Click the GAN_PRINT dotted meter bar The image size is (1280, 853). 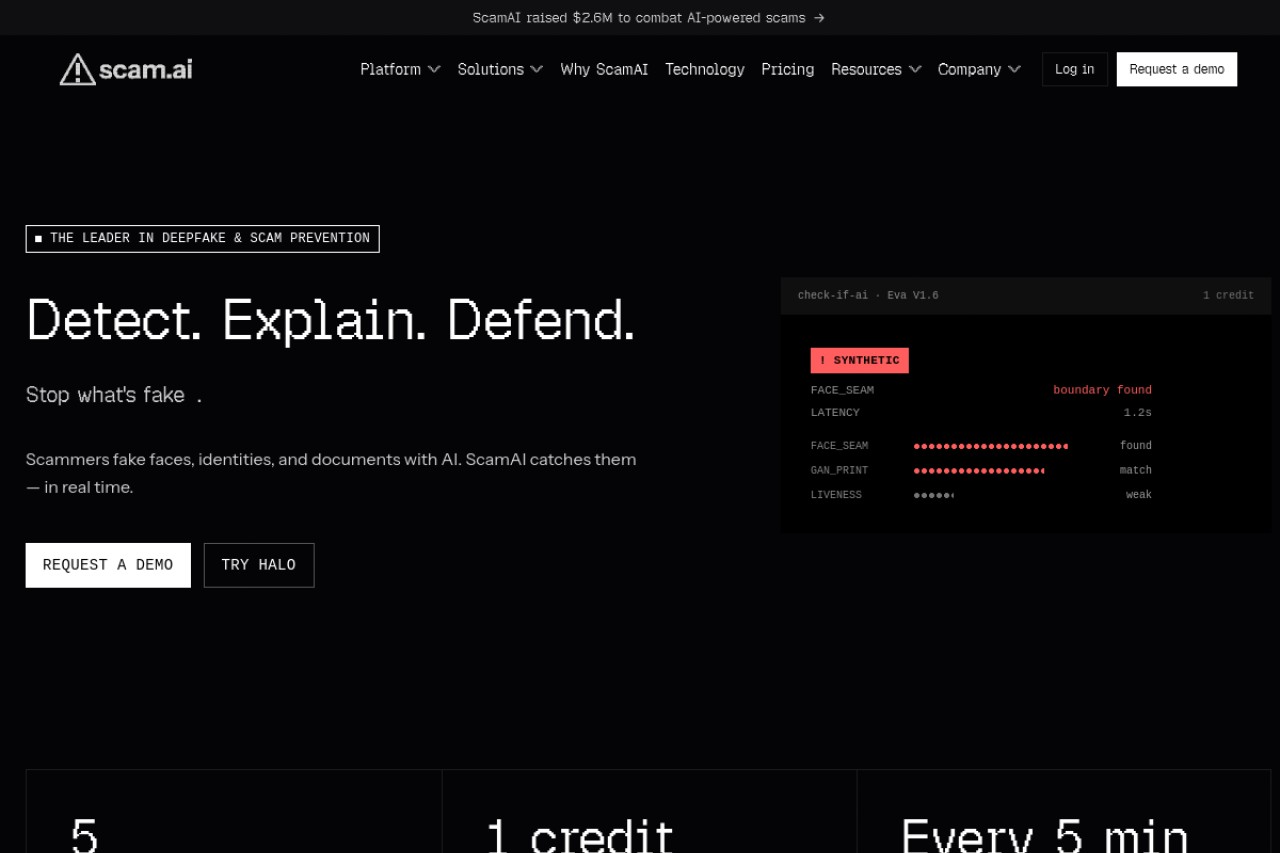[979, 470]
